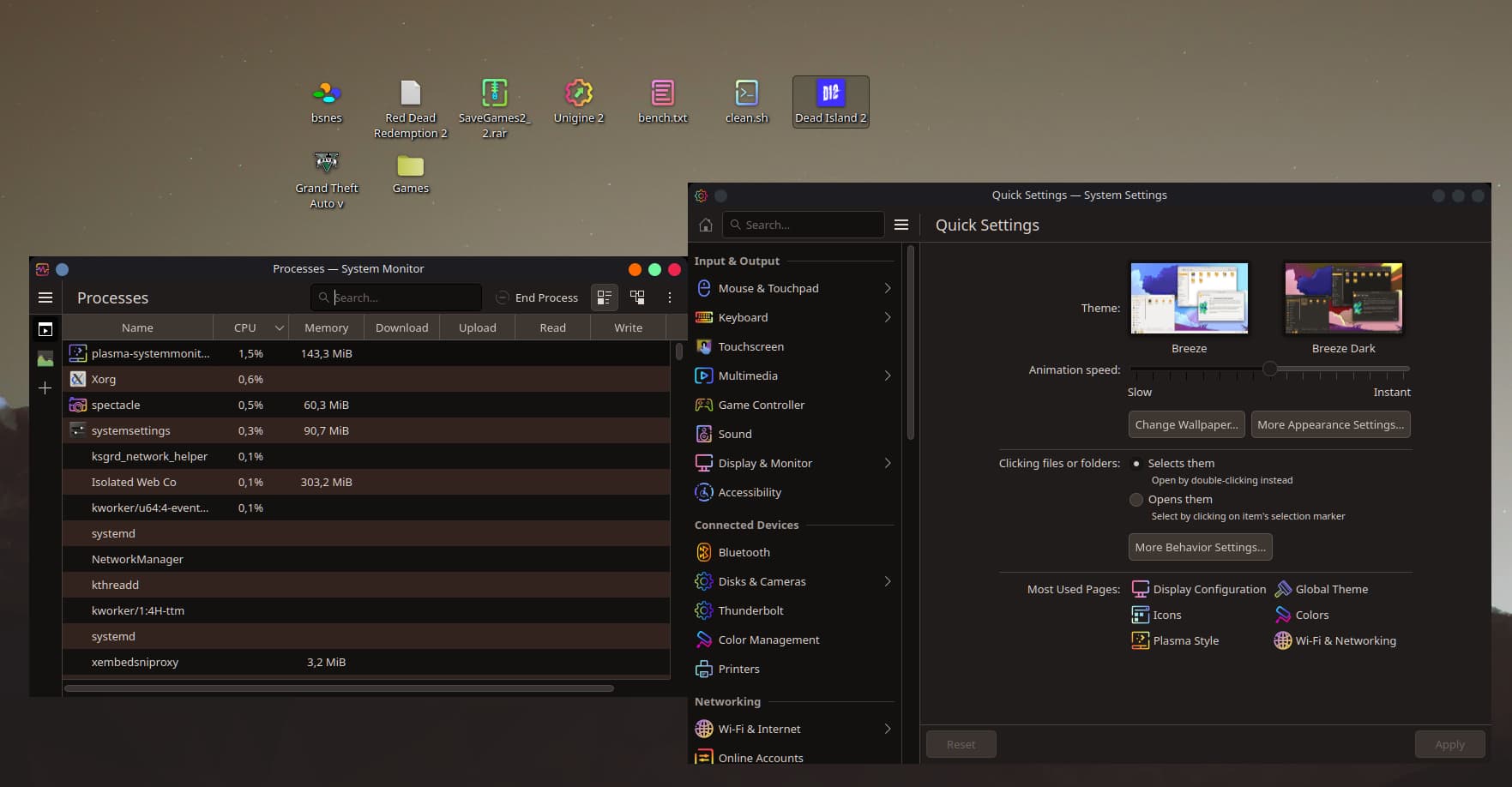Image resolution: width=1512 pixels, height=787 pixels.
Task: Open System Monitor overflow options menu
Action: (x=670, y=297)
